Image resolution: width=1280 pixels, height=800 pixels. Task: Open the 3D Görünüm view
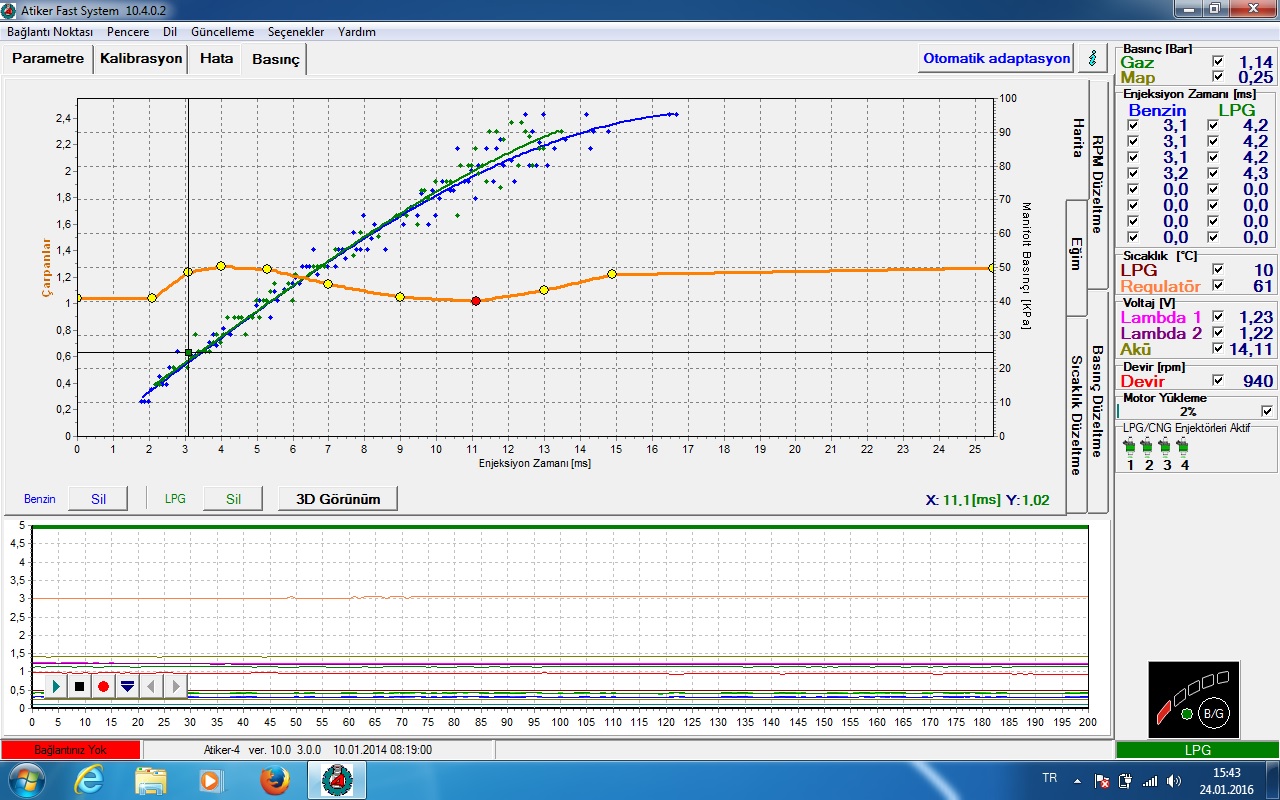click(338, 498)
